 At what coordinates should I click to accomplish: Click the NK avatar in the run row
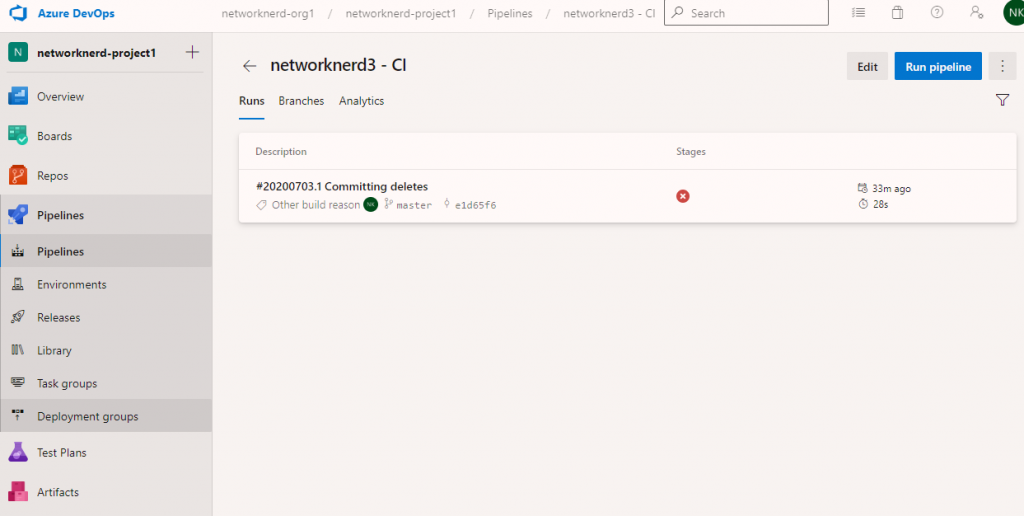371,204
